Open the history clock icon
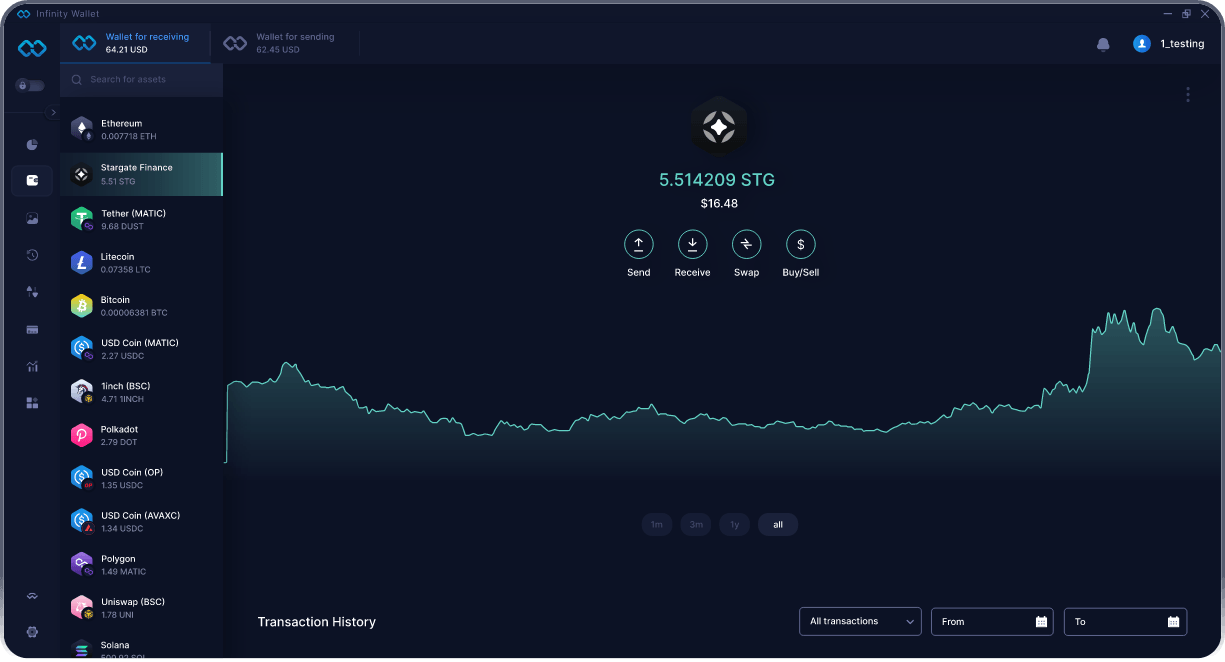1225x662 pixels. coord(32,255)
